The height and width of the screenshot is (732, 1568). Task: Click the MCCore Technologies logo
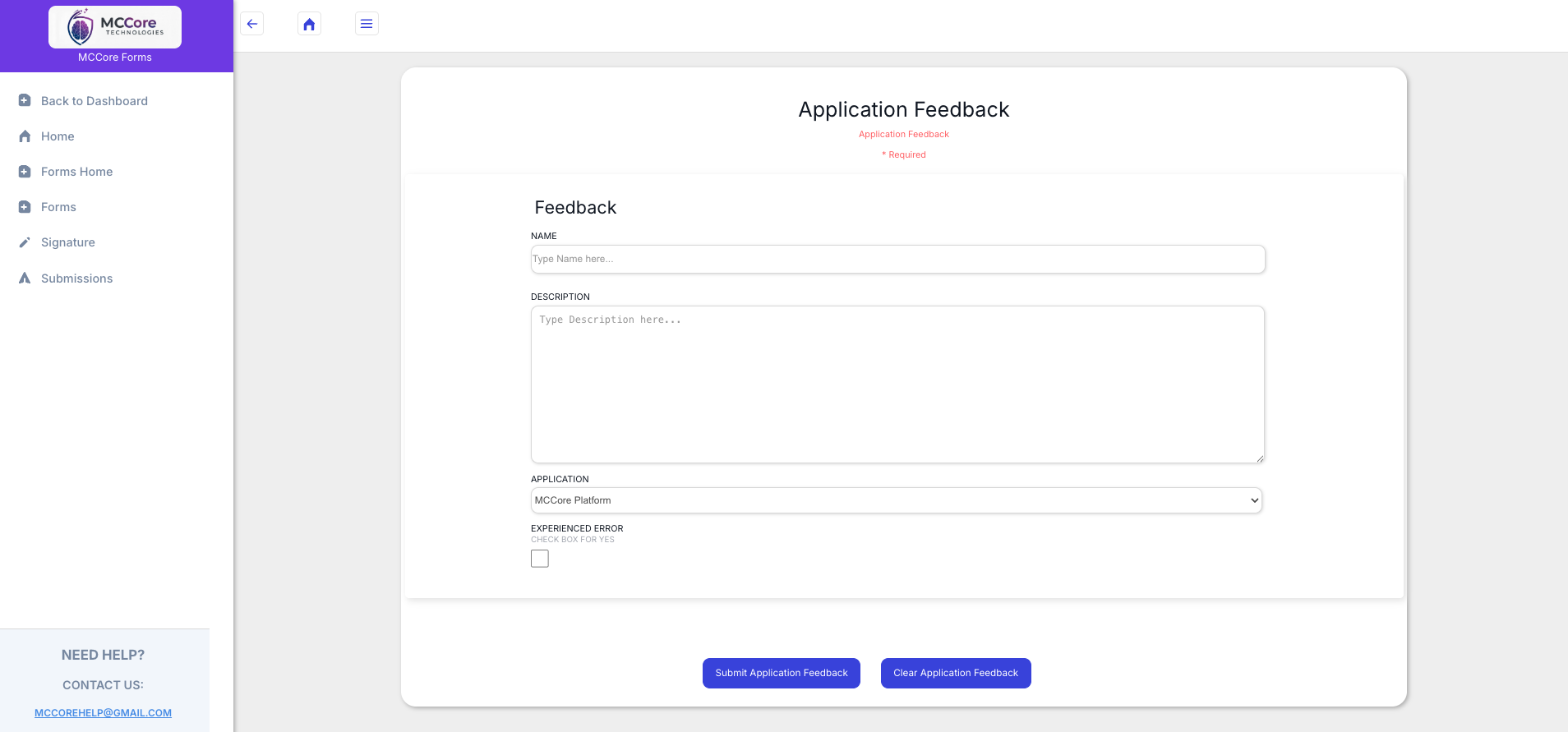(x=115, y=27)
